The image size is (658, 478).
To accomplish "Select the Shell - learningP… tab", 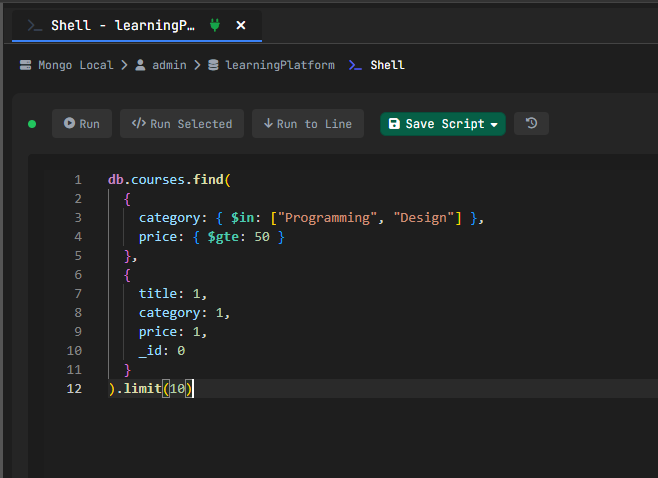I will pyautogui.click(x=137, y=26).
